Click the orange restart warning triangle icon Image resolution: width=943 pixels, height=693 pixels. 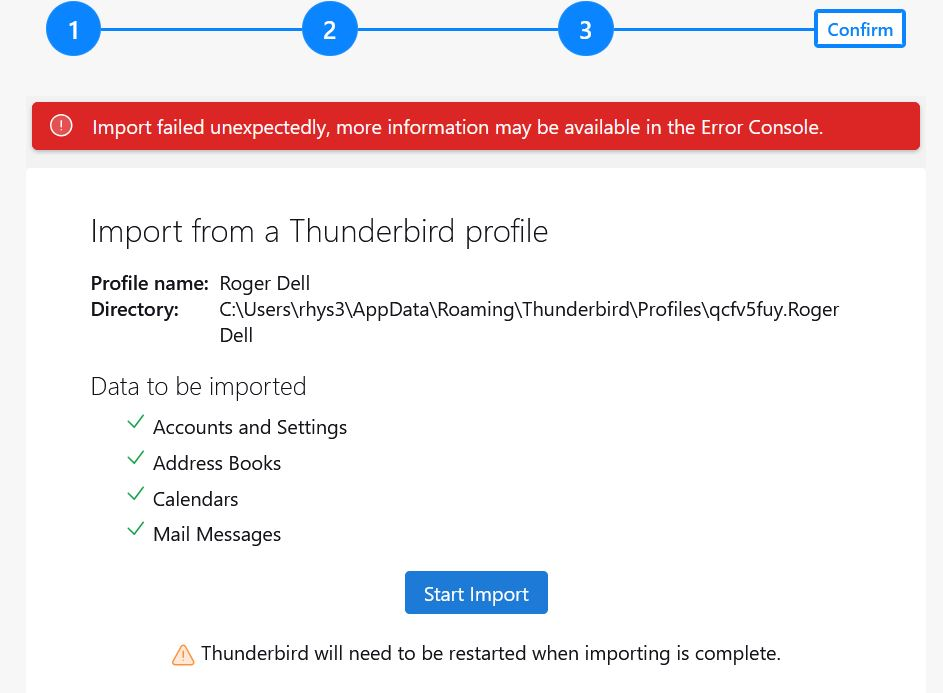coord(183,654)
